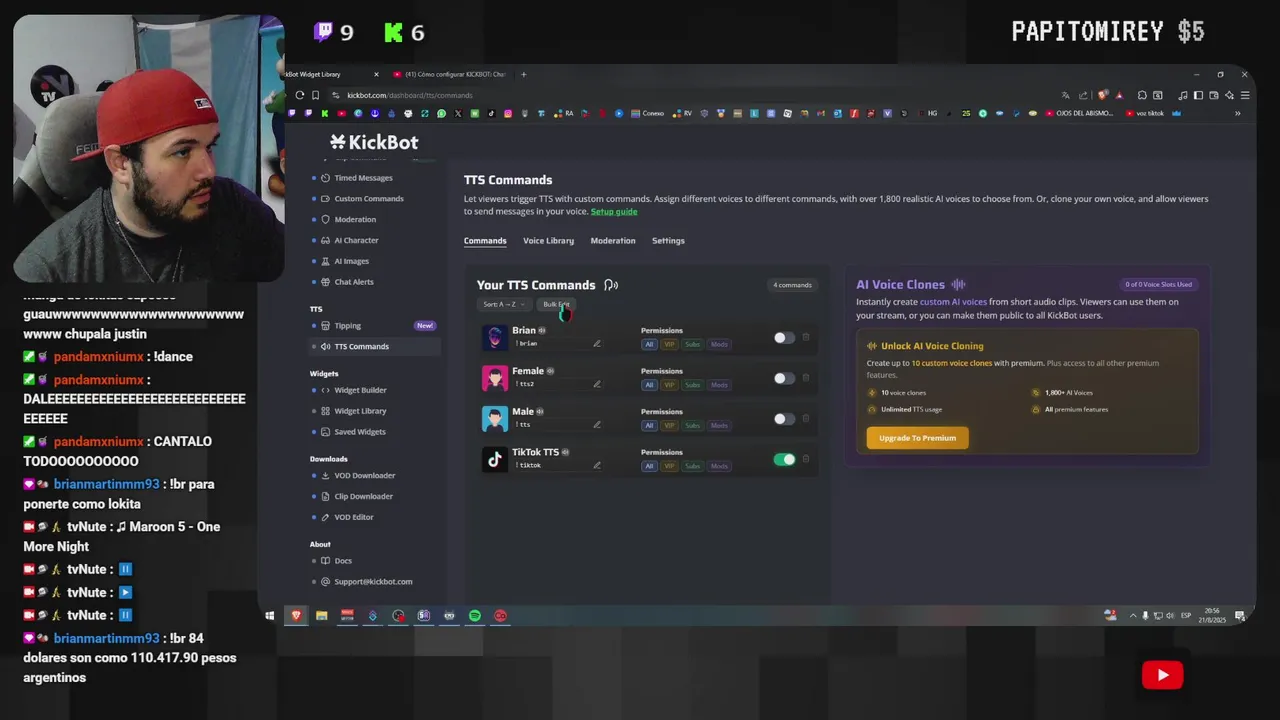Toggle VIP permission for Female

[x=669, y=385]
